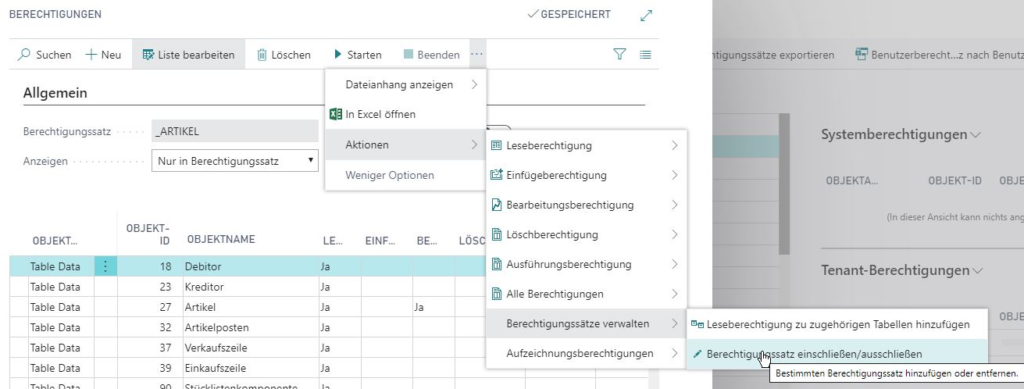Open the Anzeigen dropdown

(x=235, y=161)
